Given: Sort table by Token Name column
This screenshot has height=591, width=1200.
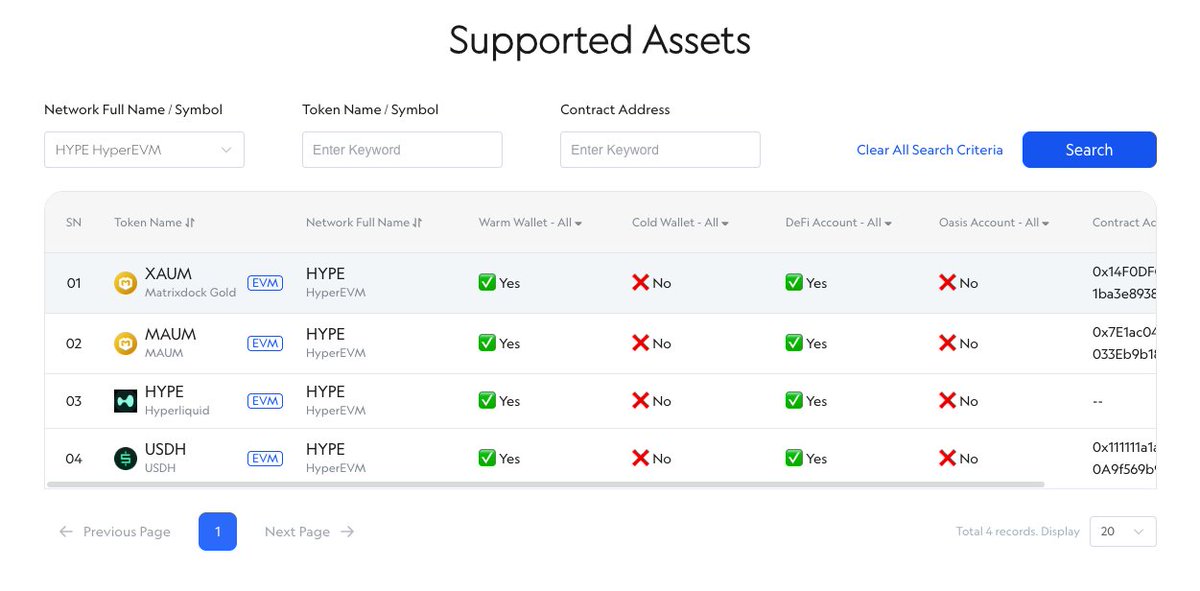Looking at the screenshot, I should (x=154, y=223).
